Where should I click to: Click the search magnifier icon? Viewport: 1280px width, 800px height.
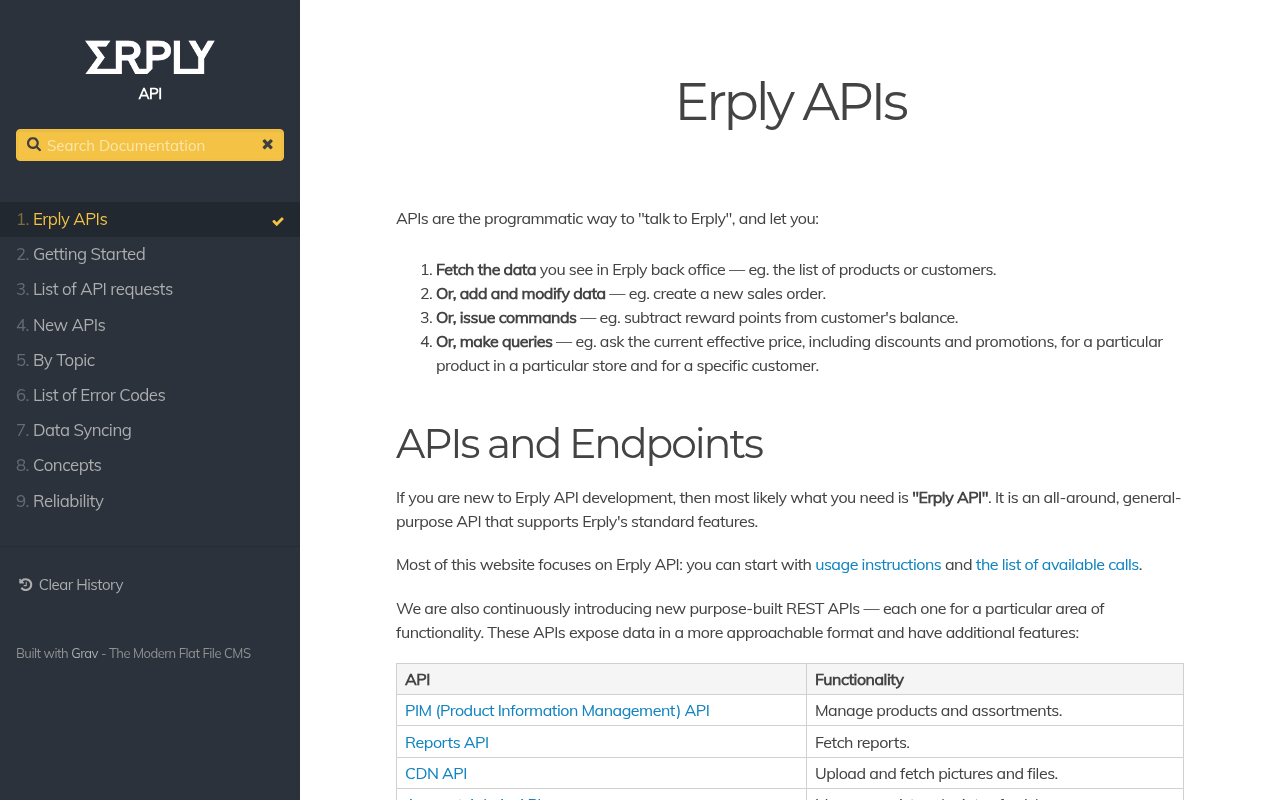coord(34,145)
